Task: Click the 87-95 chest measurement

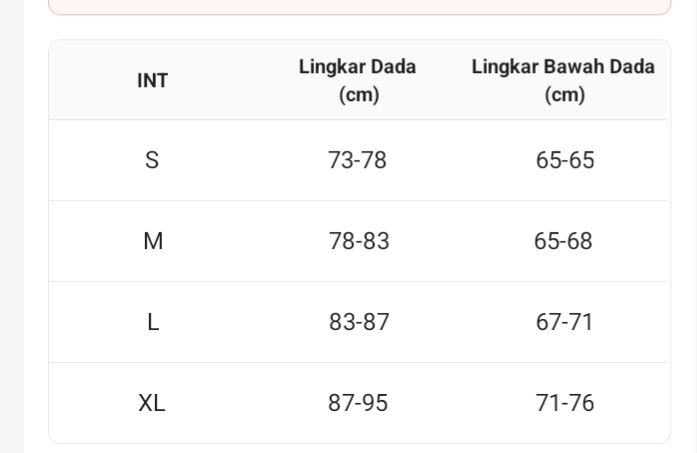Action: pyautogui.click(x=358, y=403)
